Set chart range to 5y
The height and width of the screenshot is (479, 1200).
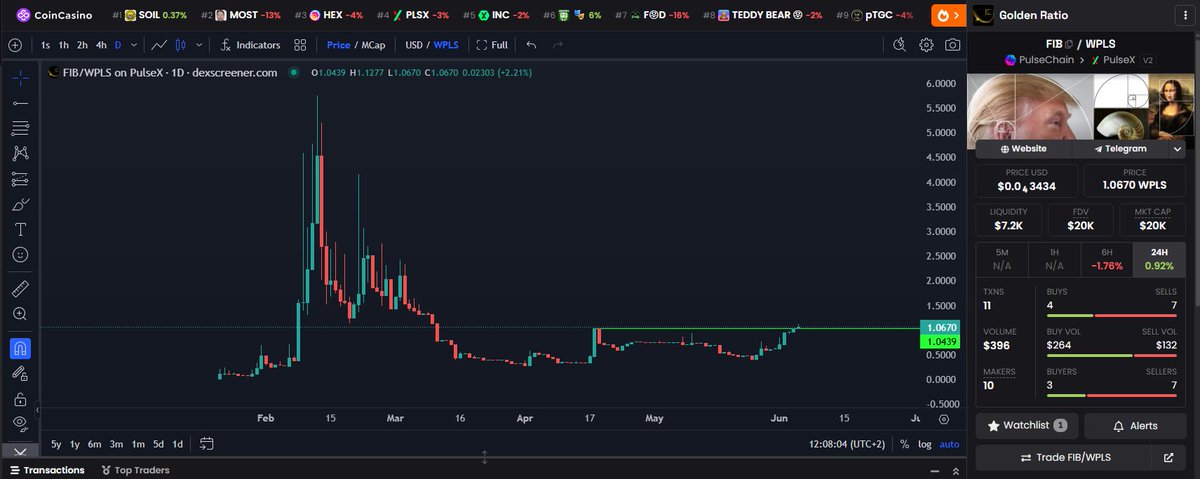pyautogui.click(x=56, y=444)
